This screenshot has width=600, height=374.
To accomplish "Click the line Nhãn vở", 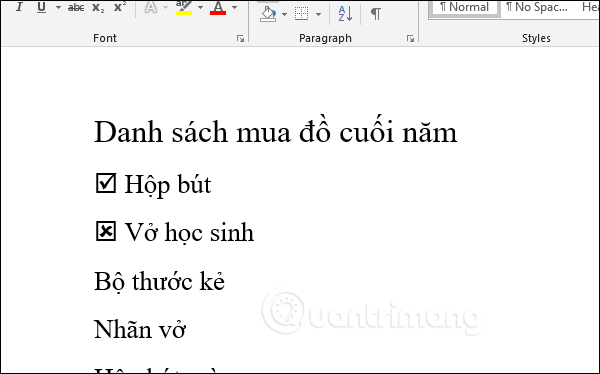I will tap(140, 329).
